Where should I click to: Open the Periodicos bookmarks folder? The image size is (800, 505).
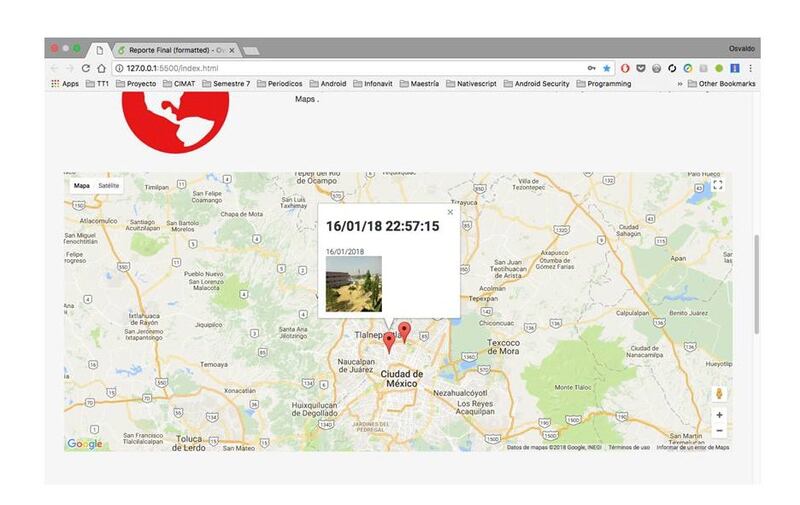[x=280, y=84]
